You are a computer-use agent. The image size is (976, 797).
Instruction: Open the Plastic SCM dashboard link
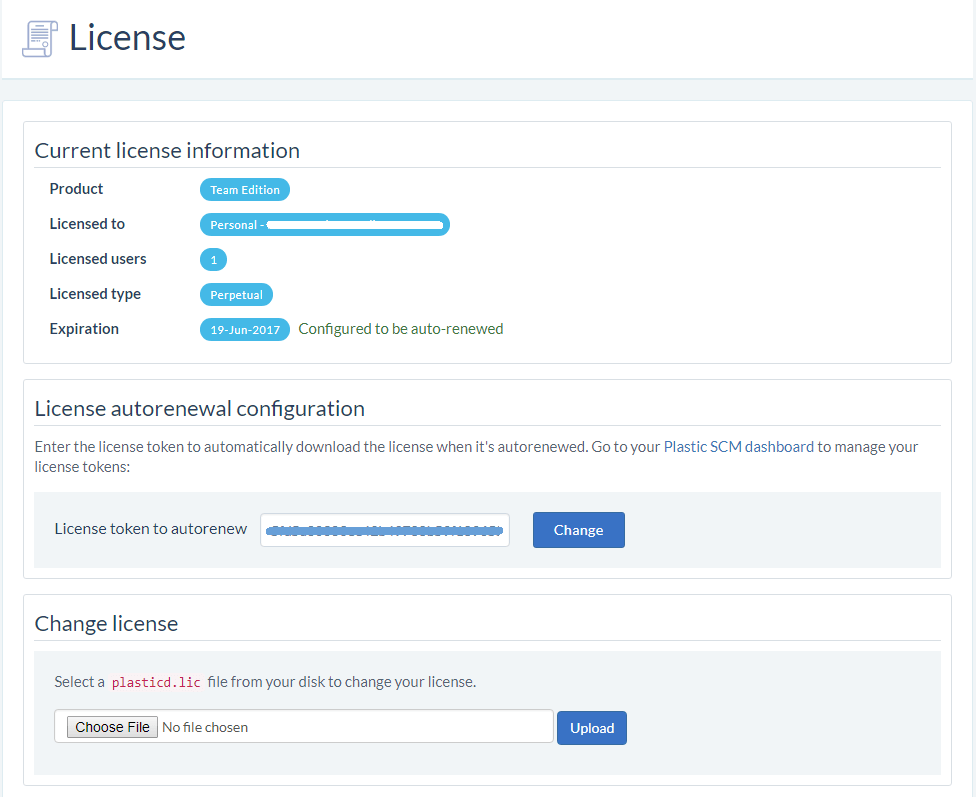(x=738, y=446)
